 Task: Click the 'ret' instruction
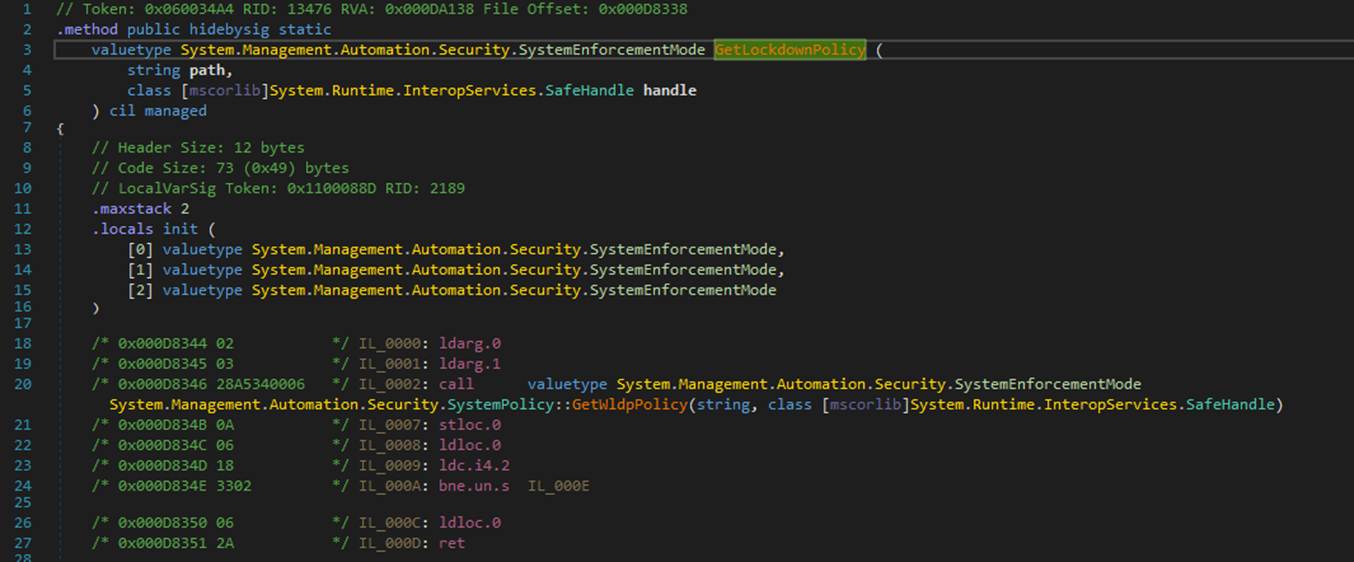click(x=452, y=543)
